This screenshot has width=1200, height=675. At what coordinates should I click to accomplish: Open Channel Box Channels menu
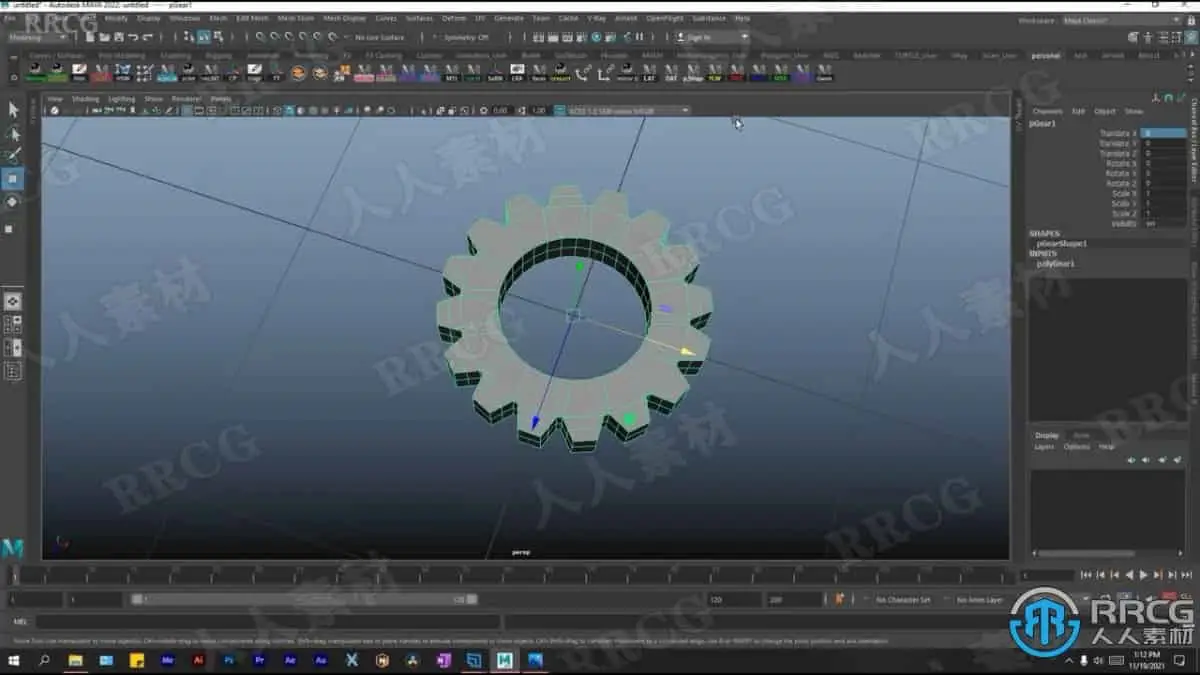(x=1047, y=111)
